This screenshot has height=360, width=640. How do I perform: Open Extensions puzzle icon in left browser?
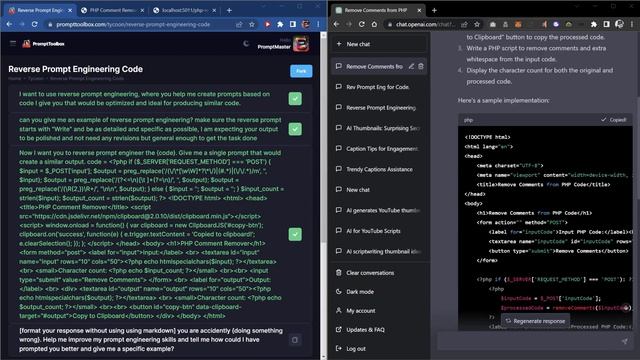click(x=280, y=24)
